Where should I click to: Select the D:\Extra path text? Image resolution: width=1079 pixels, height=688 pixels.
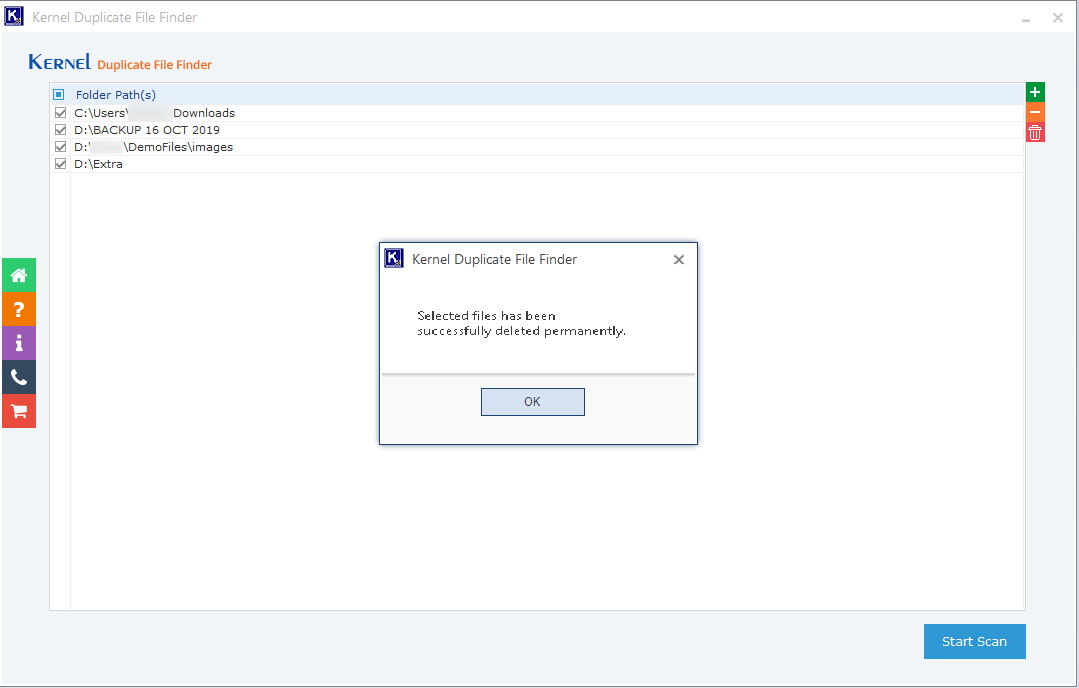[98, 164]
